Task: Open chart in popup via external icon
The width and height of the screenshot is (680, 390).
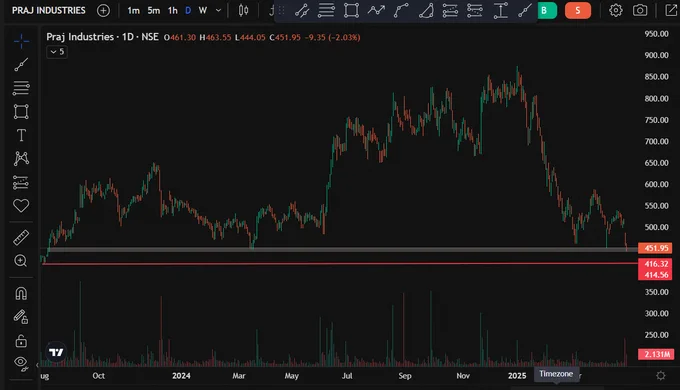Action: [671, 10]
